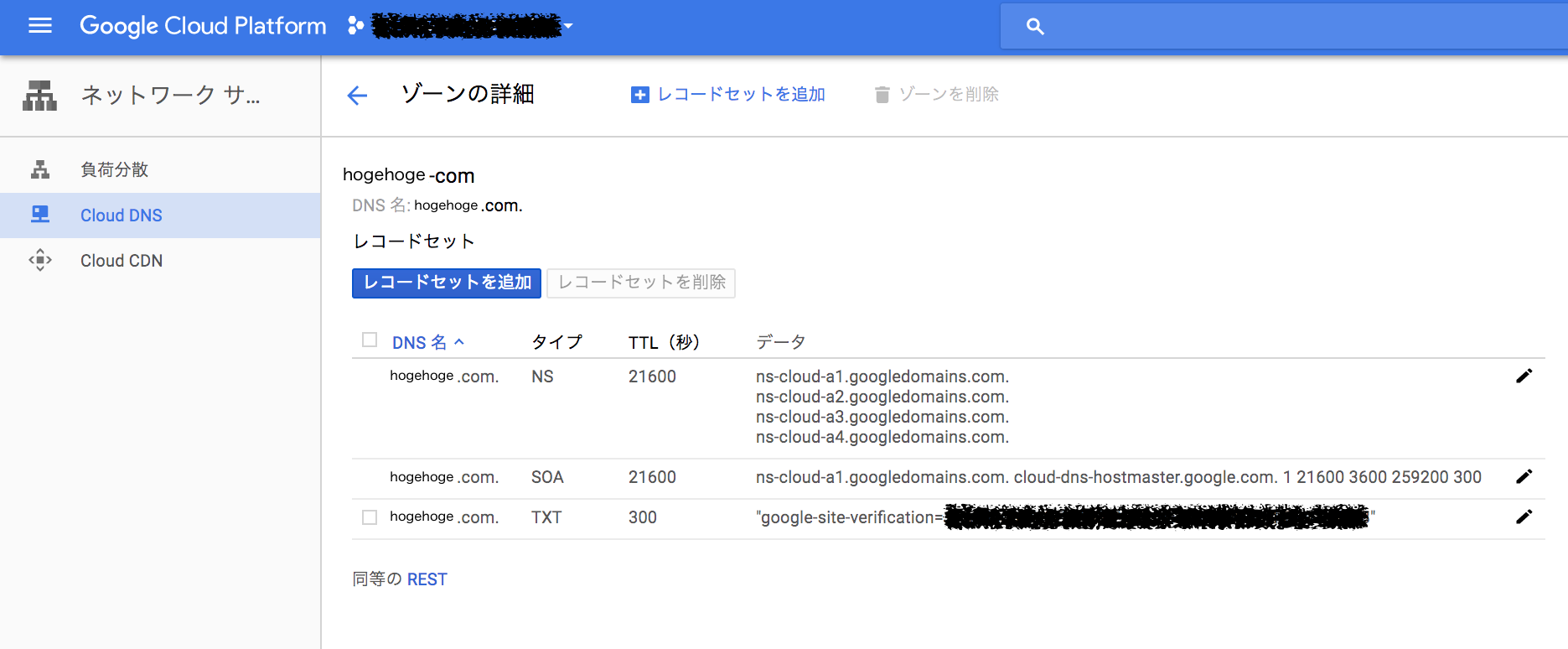Select Cloud DNS in the sidebar
1568x649 pixels.
point(160,215)
